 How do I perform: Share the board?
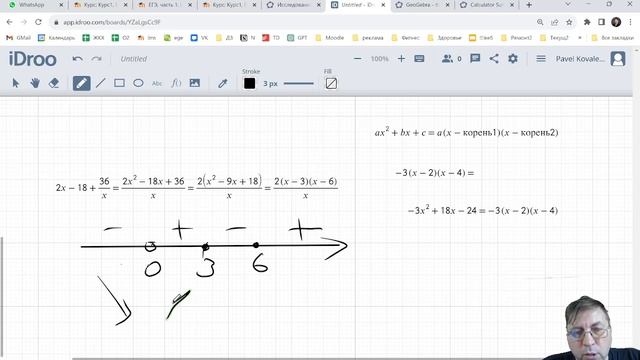[494, 59]
